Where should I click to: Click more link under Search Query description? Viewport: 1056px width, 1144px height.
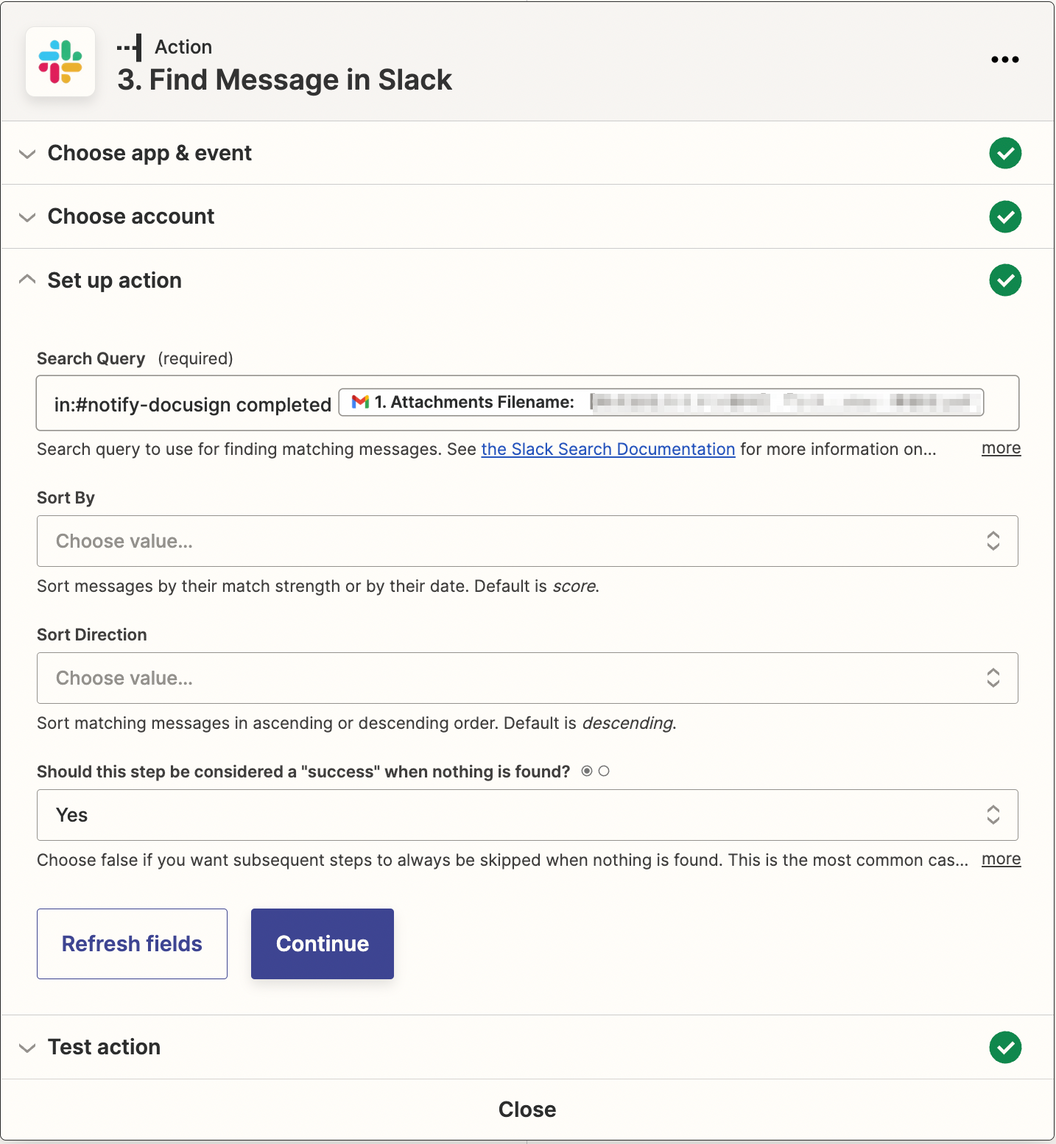tap(1001, 448)
